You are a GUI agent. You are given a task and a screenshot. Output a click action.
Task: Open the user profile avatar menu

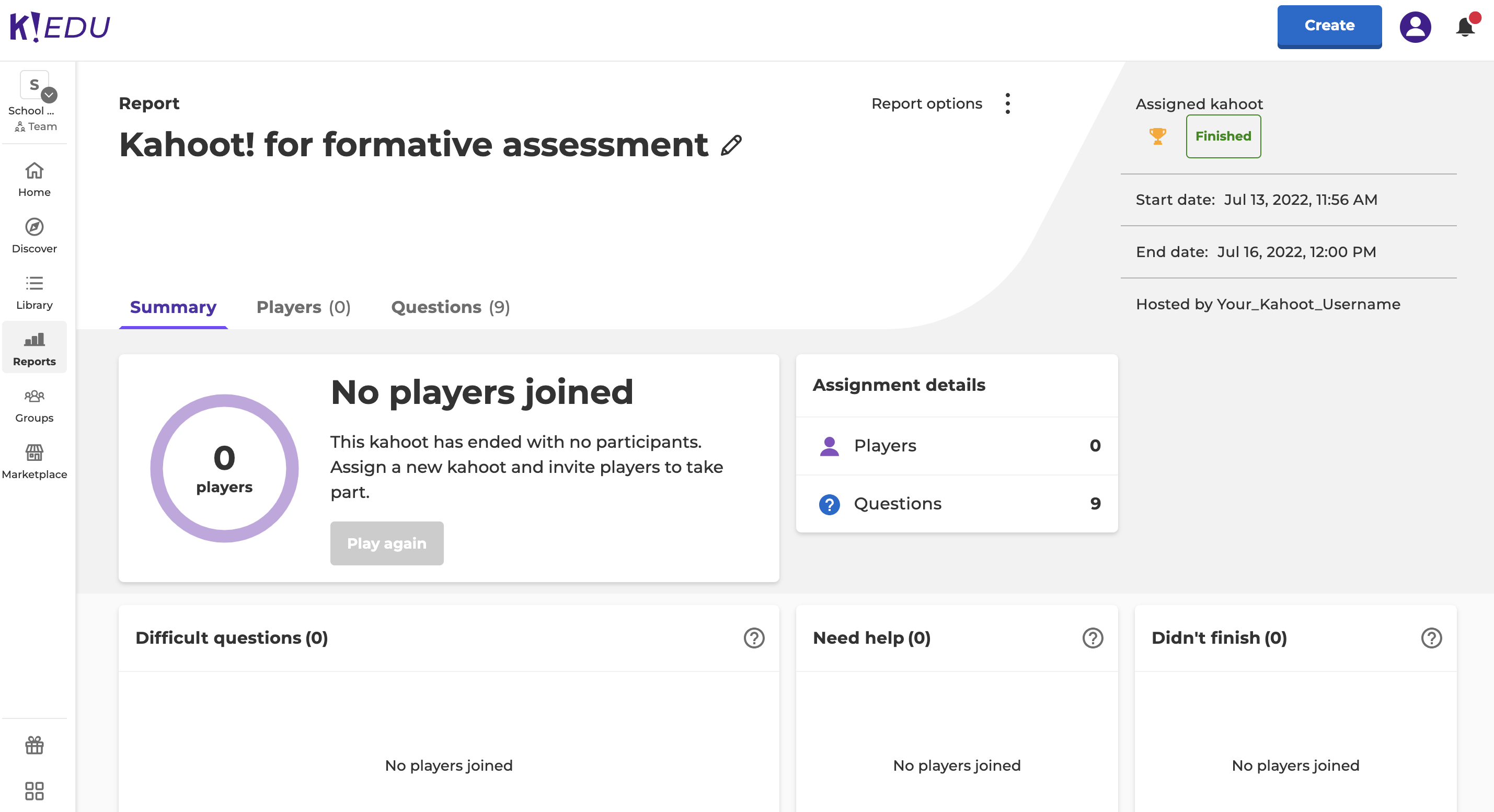[1415, 27]
